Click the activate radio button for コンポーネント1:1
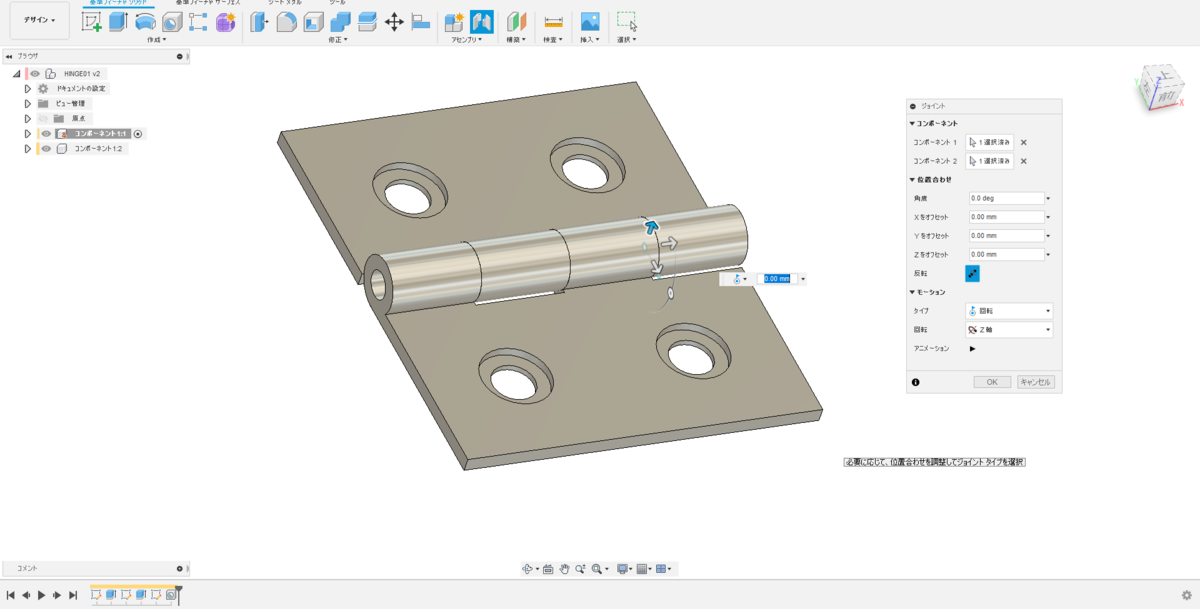 point(138,134)
